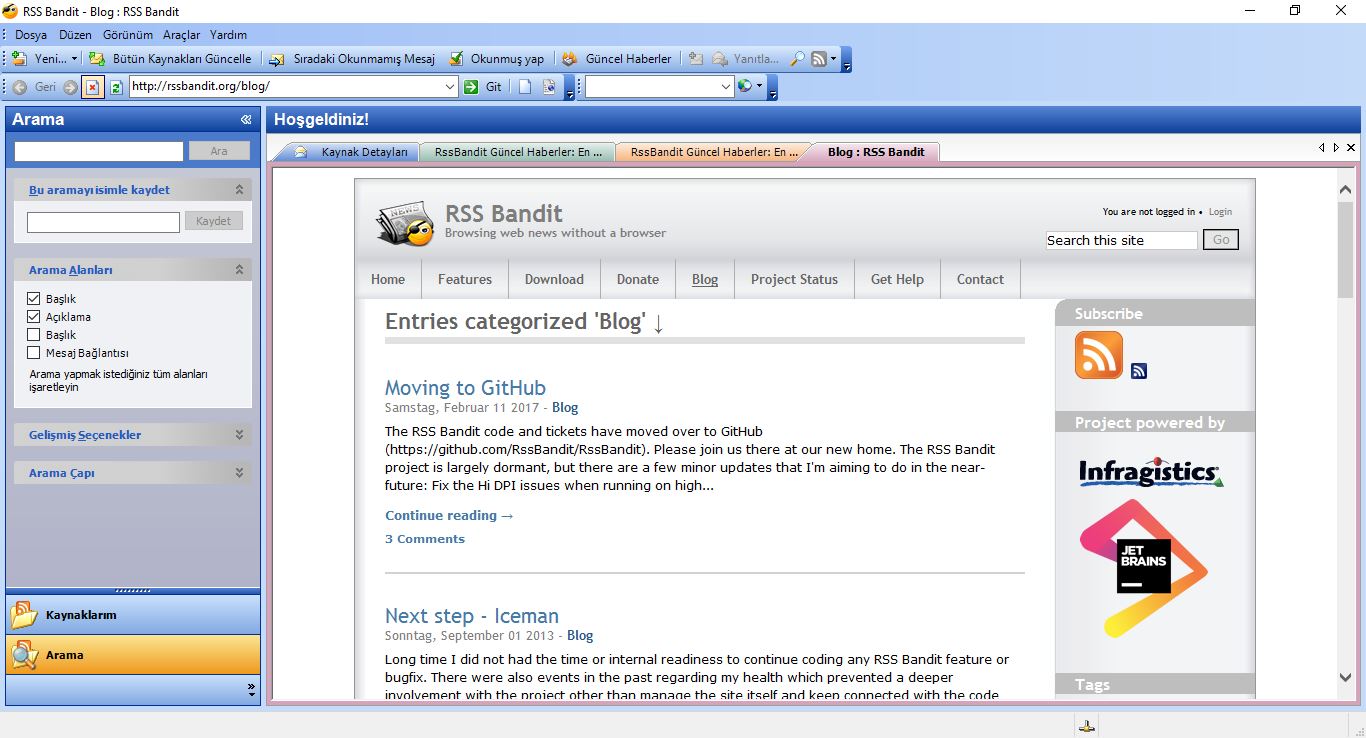This screenshot has height=738, width=1366.
Task: Open the web search combo box dropdown
Action: point(727,87)
